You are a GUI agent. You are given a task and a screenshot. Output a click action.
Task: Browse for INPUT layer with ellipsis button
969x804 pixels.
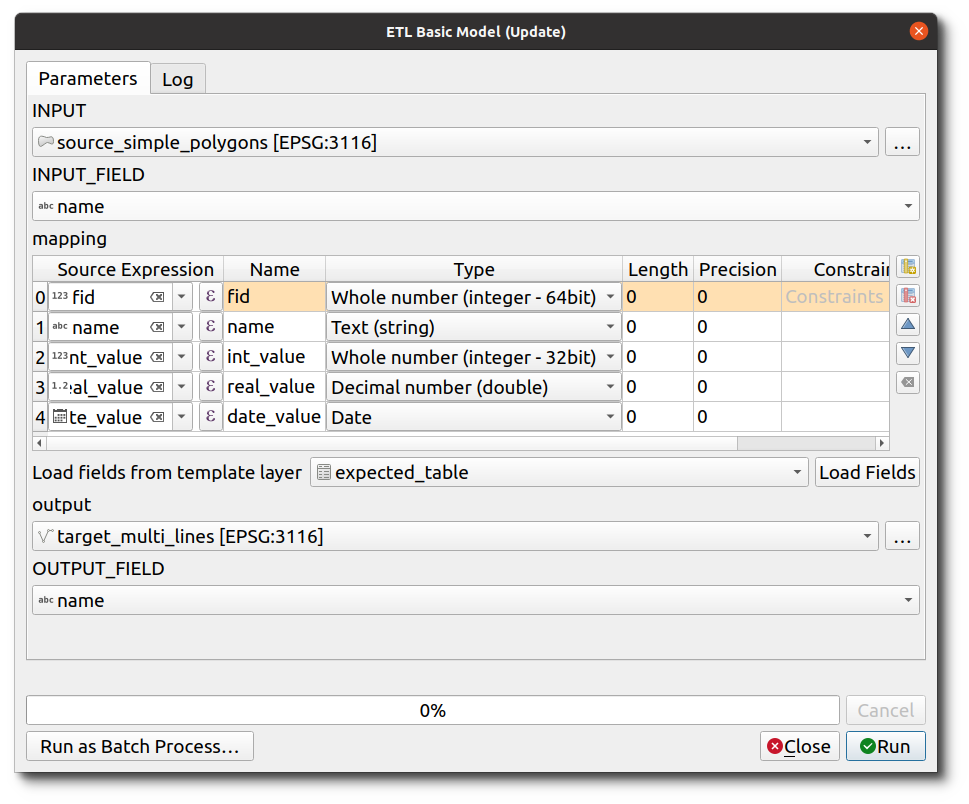point(902,143)
